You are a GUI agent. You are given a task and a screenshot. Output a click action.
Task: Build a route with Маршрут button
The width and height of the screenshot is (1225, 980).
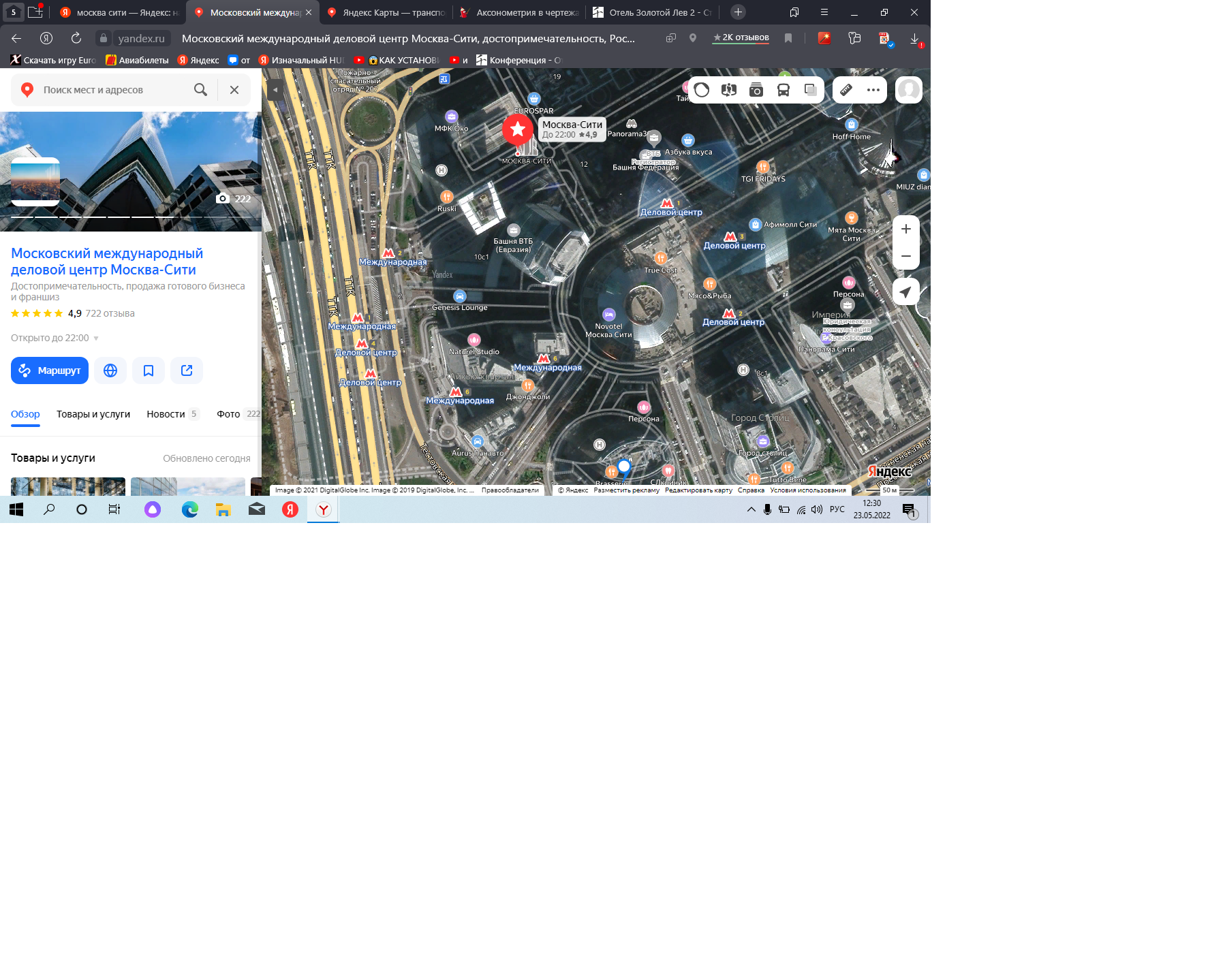[50, 370]
